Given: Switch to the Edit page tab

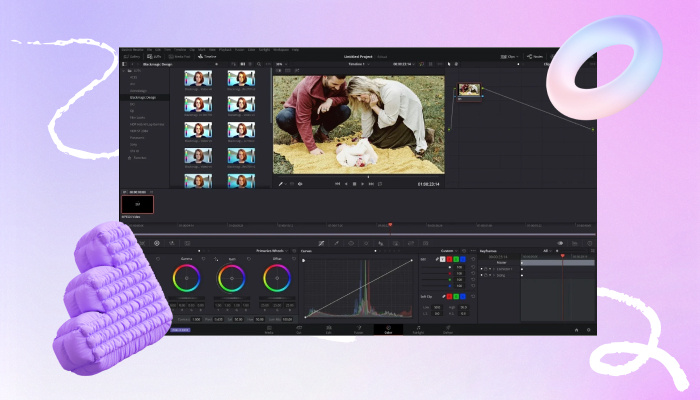Looking at the screenshot, I should (x=329, y=329).
